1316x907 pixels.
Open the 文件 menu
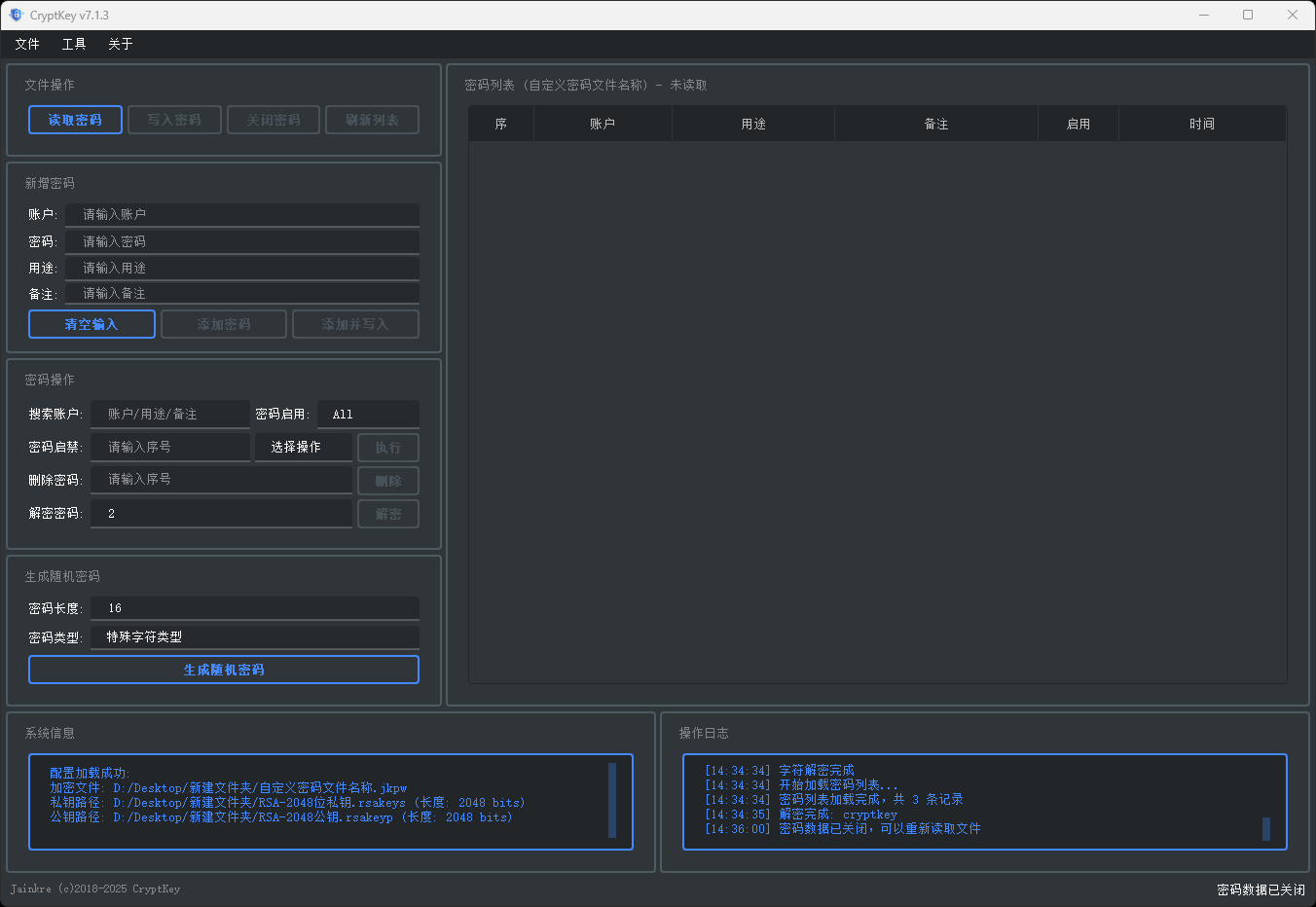[27, 44]
